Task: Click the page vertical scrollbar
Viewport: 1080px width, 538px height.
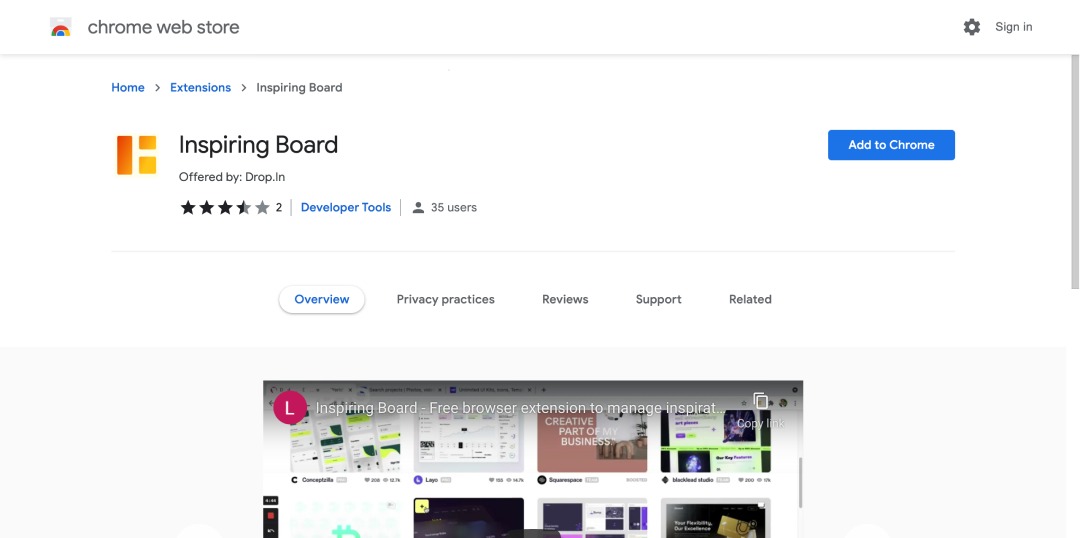Action: click(1075, 172)
